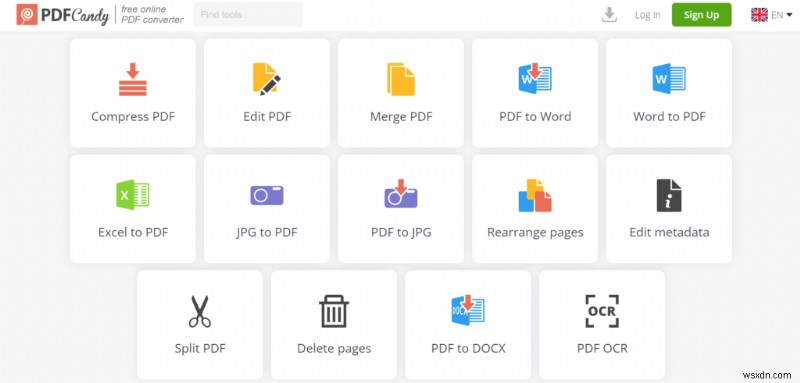Click the free online PDF converter tagline
Image resolution: width=800 pixels, height=383 pixels.
click(x=152, y=15)
